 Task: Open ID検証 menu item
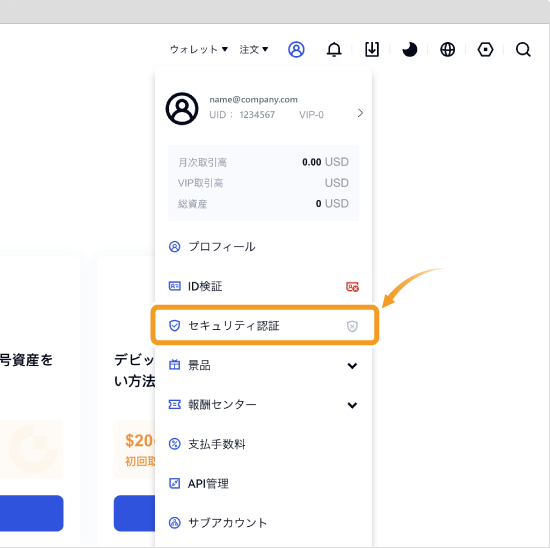pyautogui.click(x=263, y=286)
